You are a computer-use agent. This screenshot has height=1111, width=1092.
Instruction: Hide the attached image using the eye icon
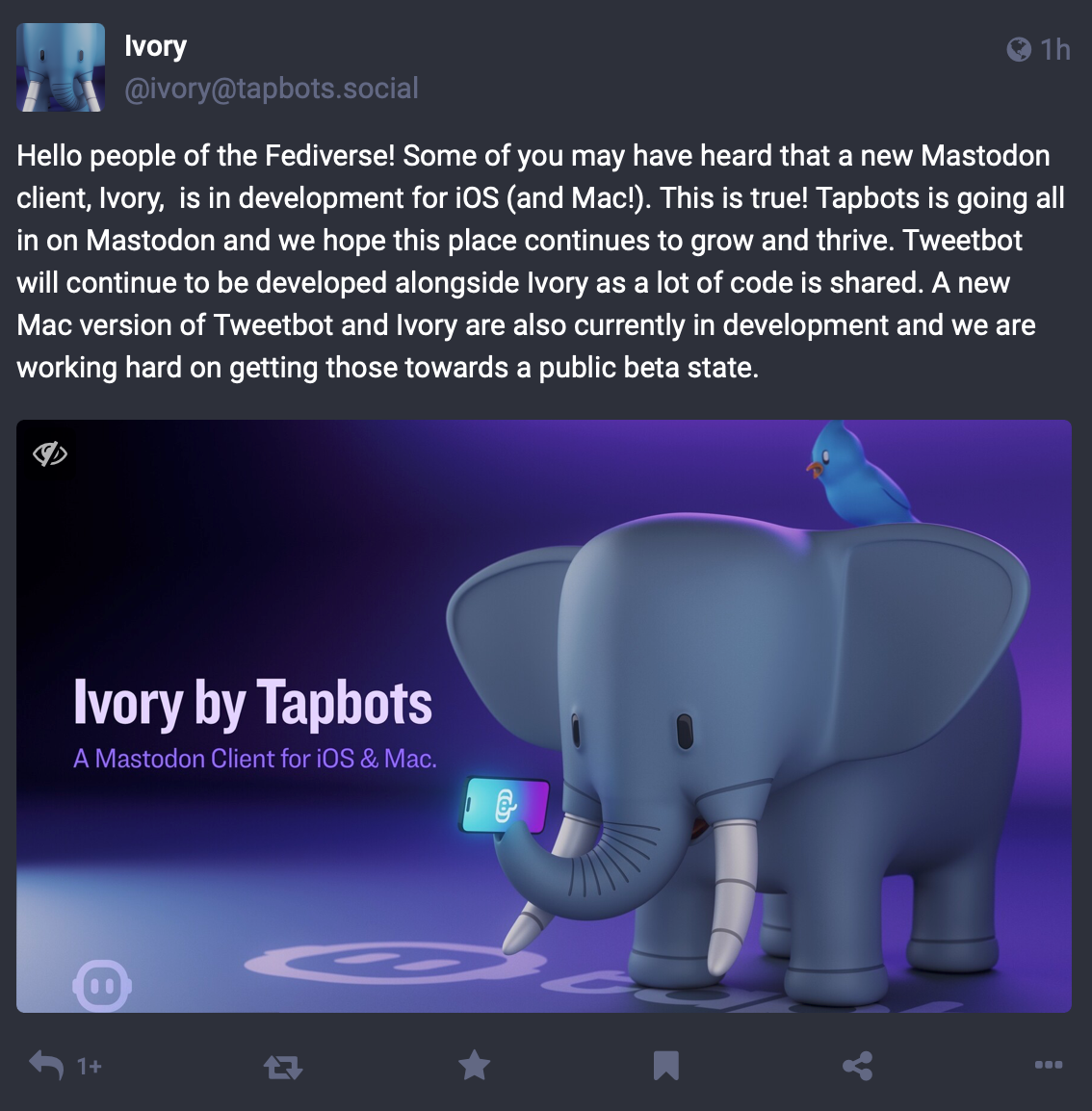50,453
